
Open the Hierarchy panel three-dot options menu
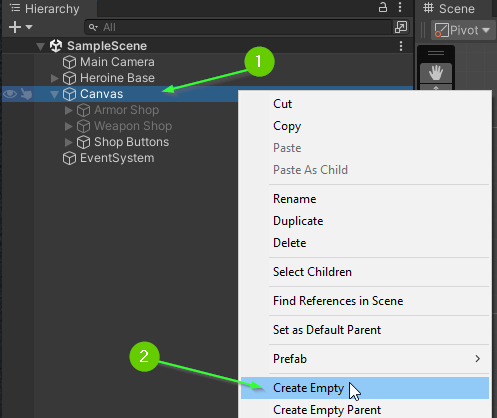[400, 7]
